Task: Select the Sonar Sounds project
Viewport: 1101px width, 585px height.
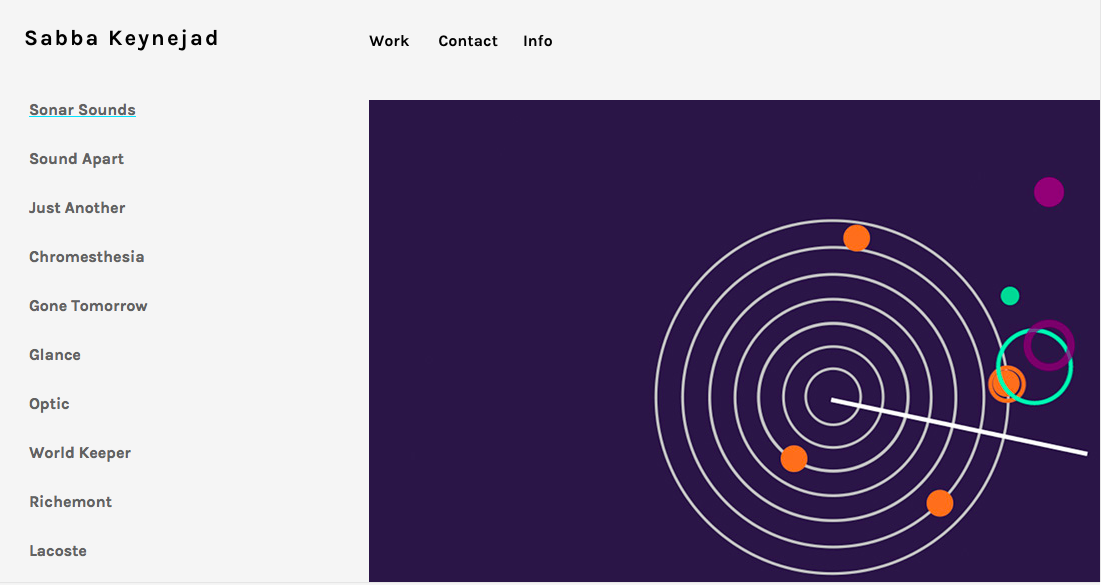Action: 82,110
